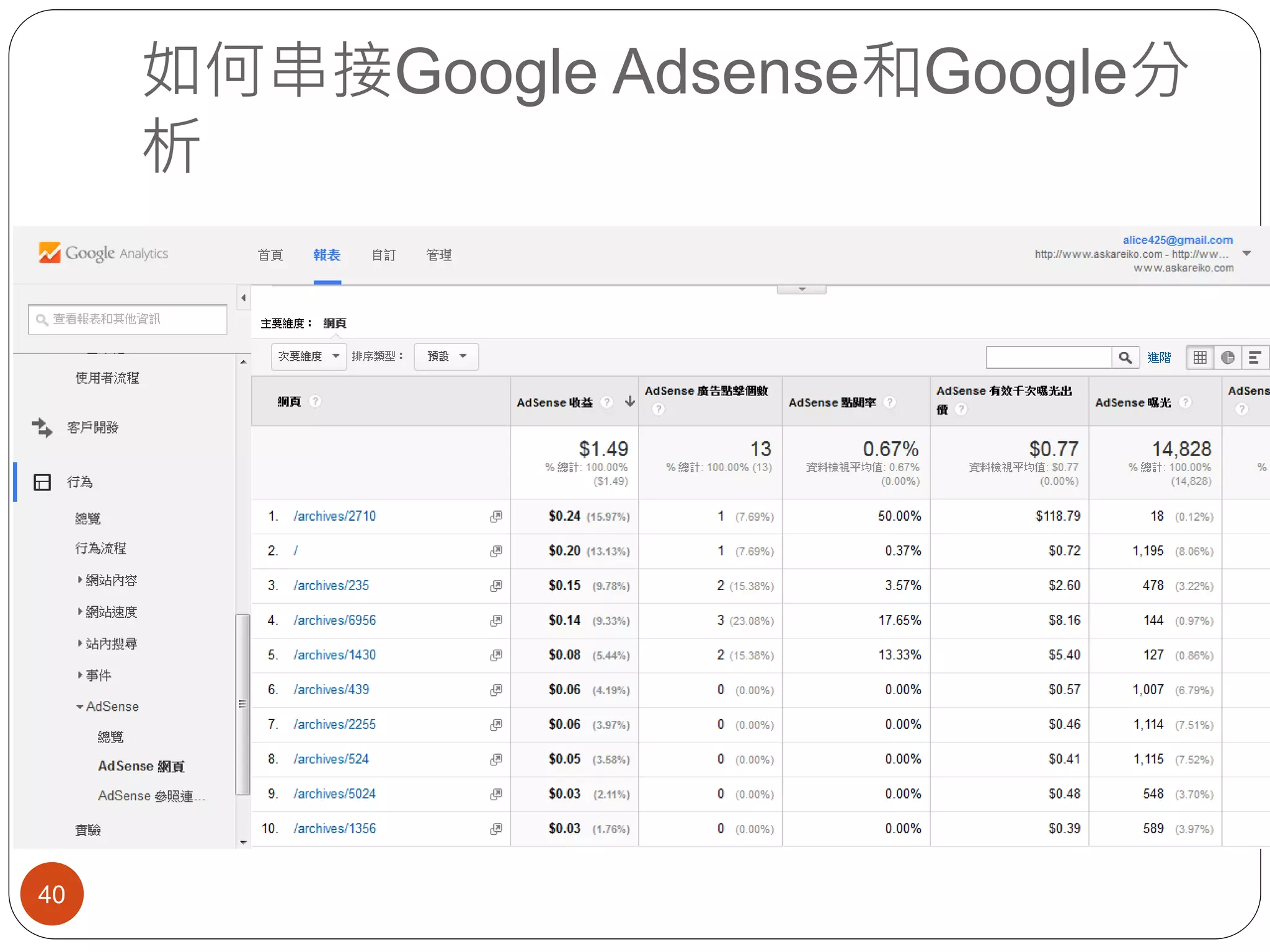Image resolution: width=1270 pixels, height=952 pixels.
Task: Click the search magnifier button near 進階
Action: click(x=1125, y=358)
